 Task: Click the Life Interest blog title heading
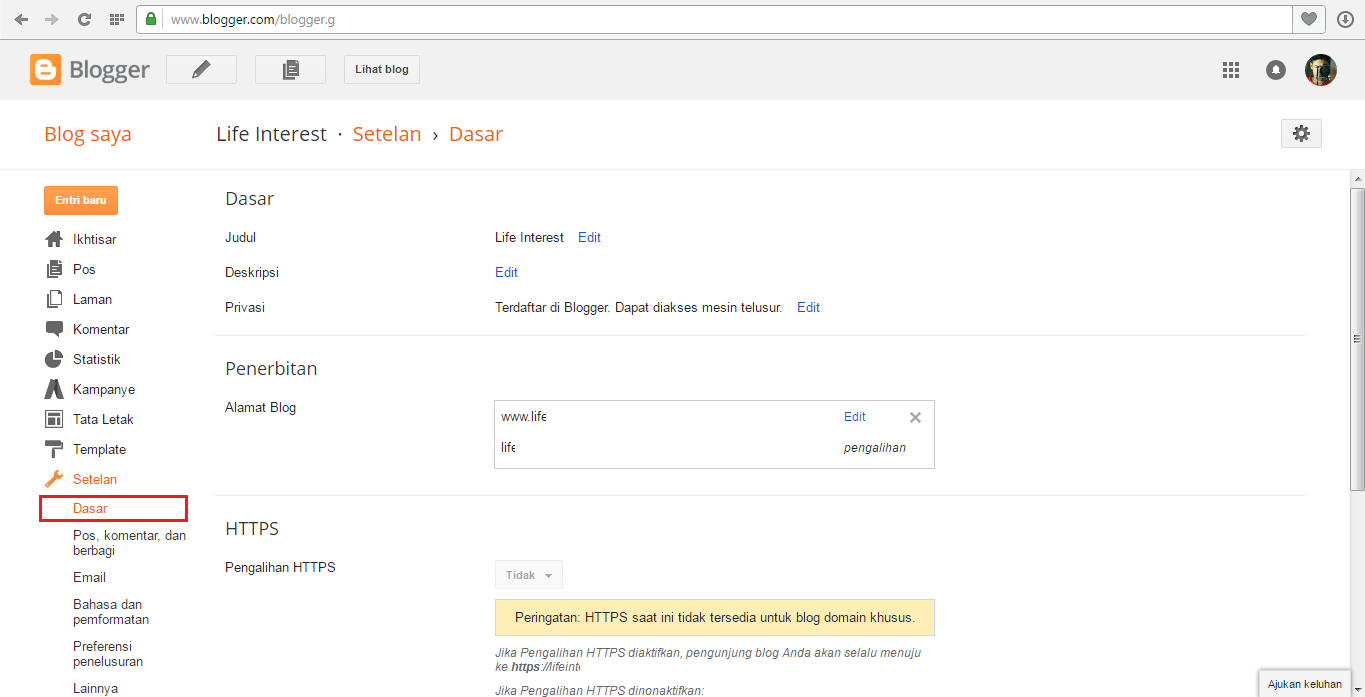[272, 134]
